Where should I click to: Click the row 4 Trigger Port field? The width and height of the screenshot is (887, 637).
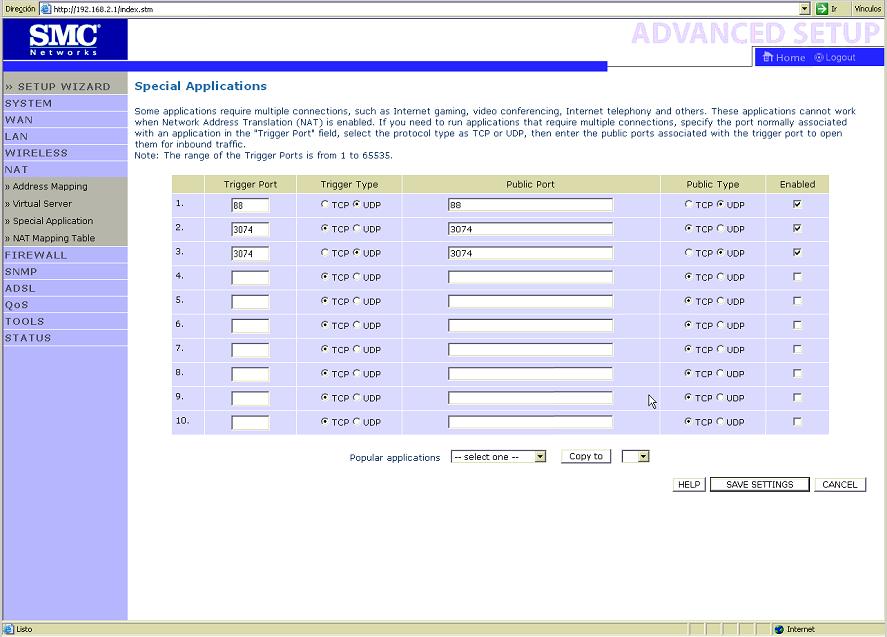click(250, 277)
